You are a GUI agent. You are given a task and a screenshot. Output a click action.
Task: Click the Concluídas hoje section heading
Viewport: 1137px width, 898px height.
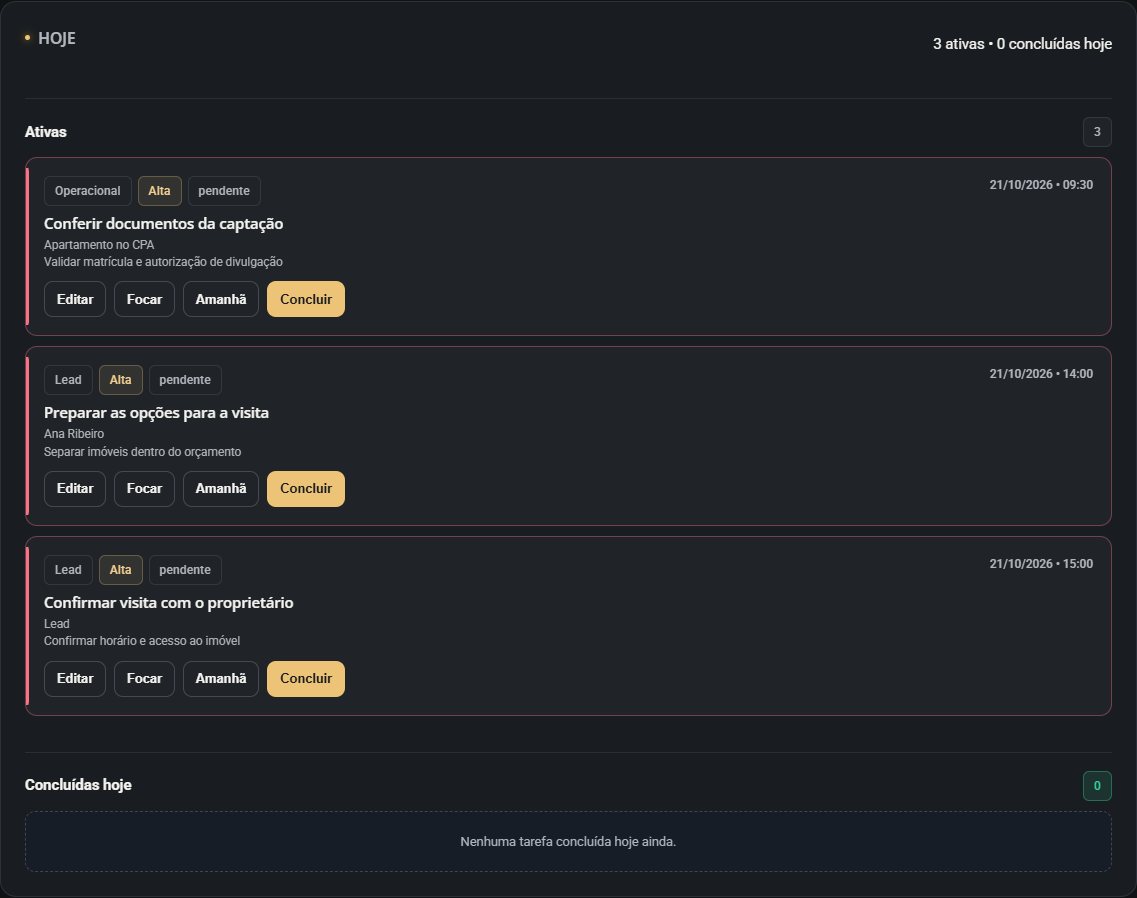point(78,785)
